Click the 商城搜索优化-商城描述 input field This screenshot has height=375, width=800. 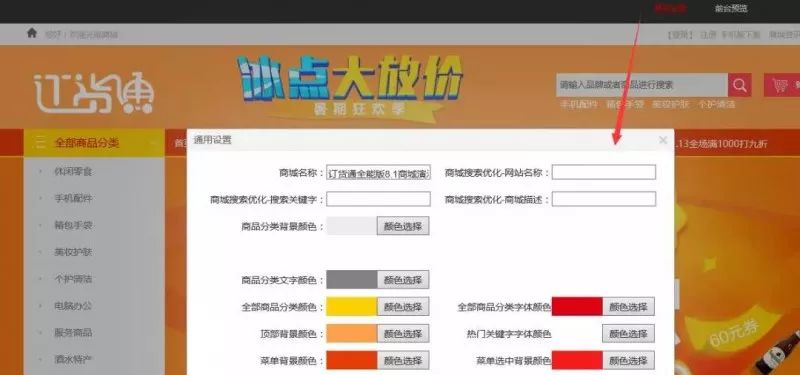tap(604, 199)
